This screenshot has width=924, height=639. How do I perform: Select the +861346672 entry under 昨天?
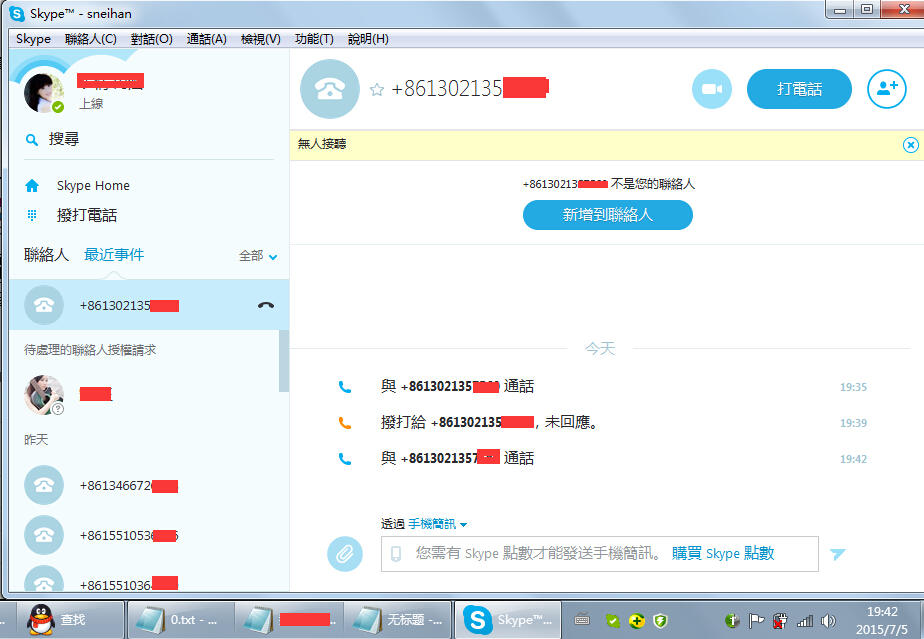coord(148,485)
